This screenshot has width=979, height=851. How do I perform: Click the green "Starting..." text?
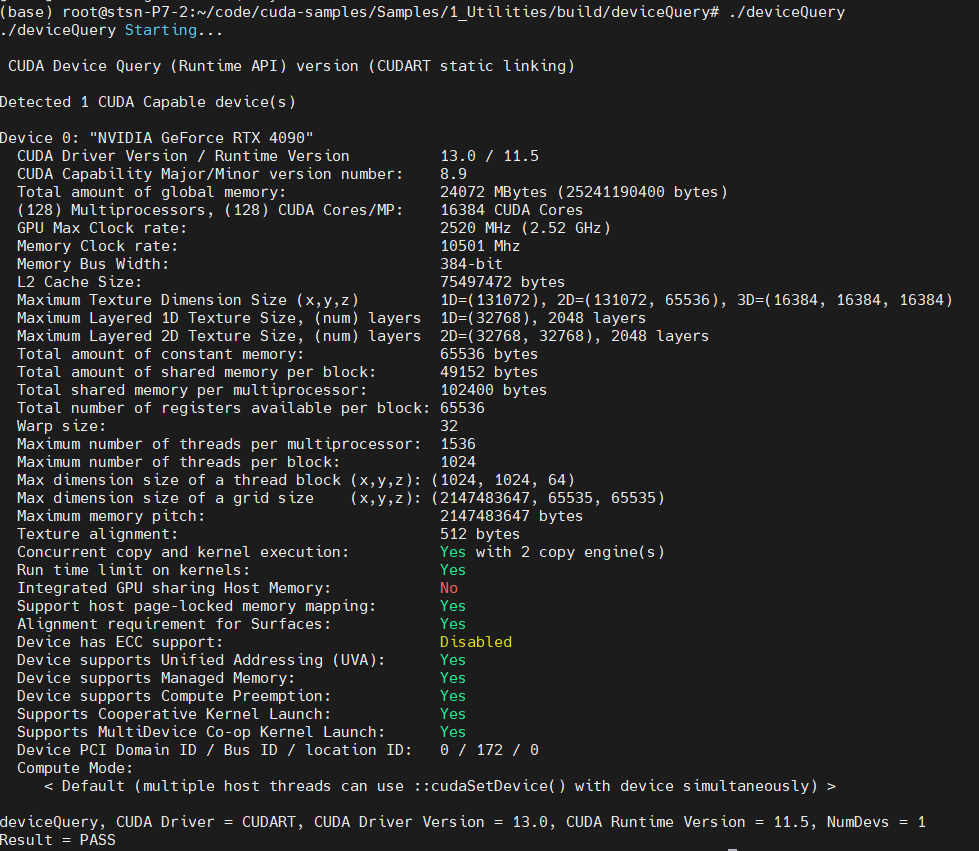174,30
